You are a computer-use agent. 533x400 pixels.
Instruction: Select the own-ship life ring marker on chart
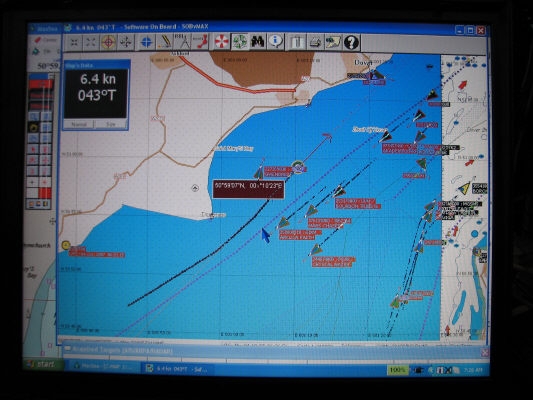(x=298, y=168)
